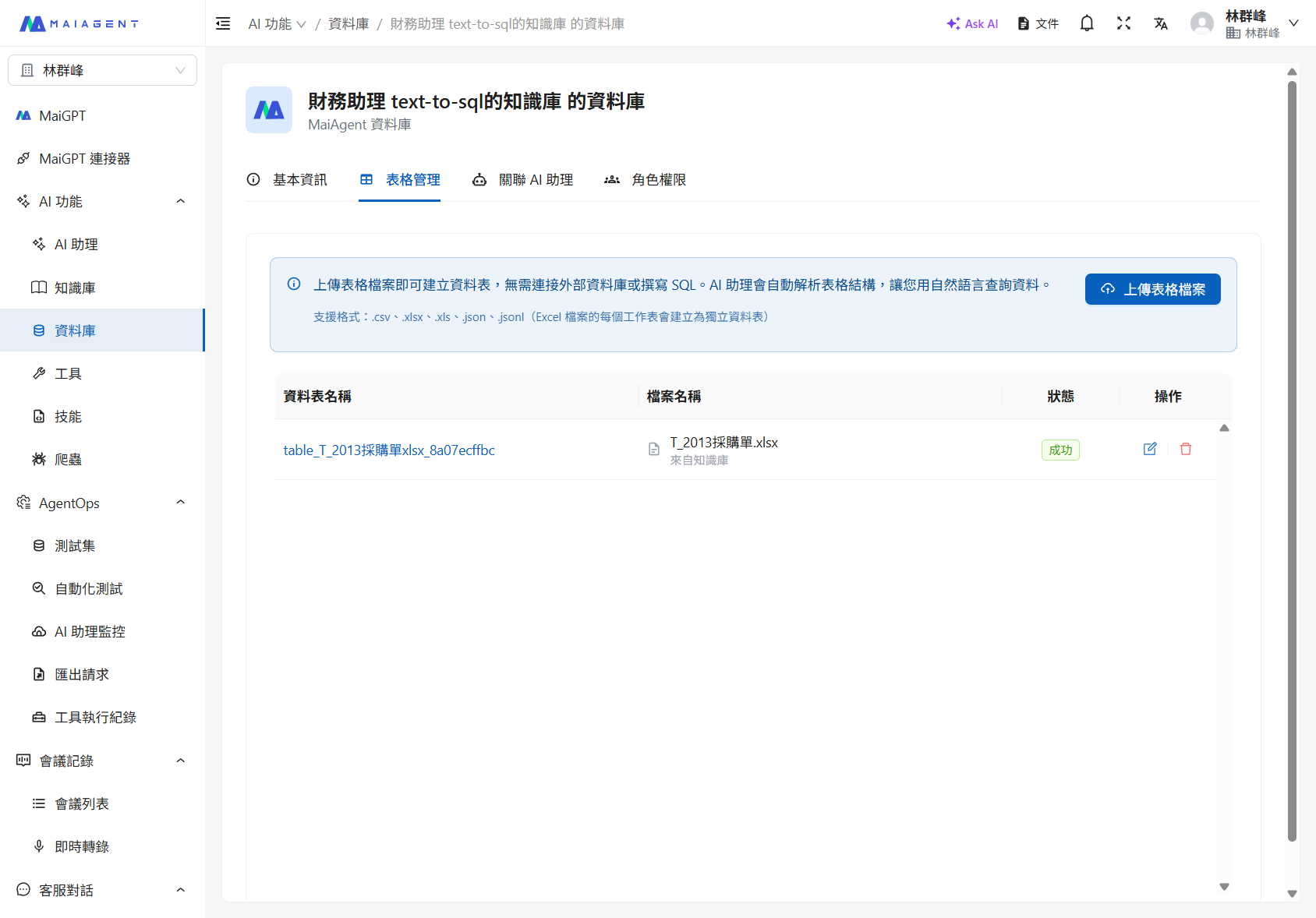The width and height of the screenshot is (1316, 918).
Task: Open Ask AI
Action: click(x=971, y=23)
